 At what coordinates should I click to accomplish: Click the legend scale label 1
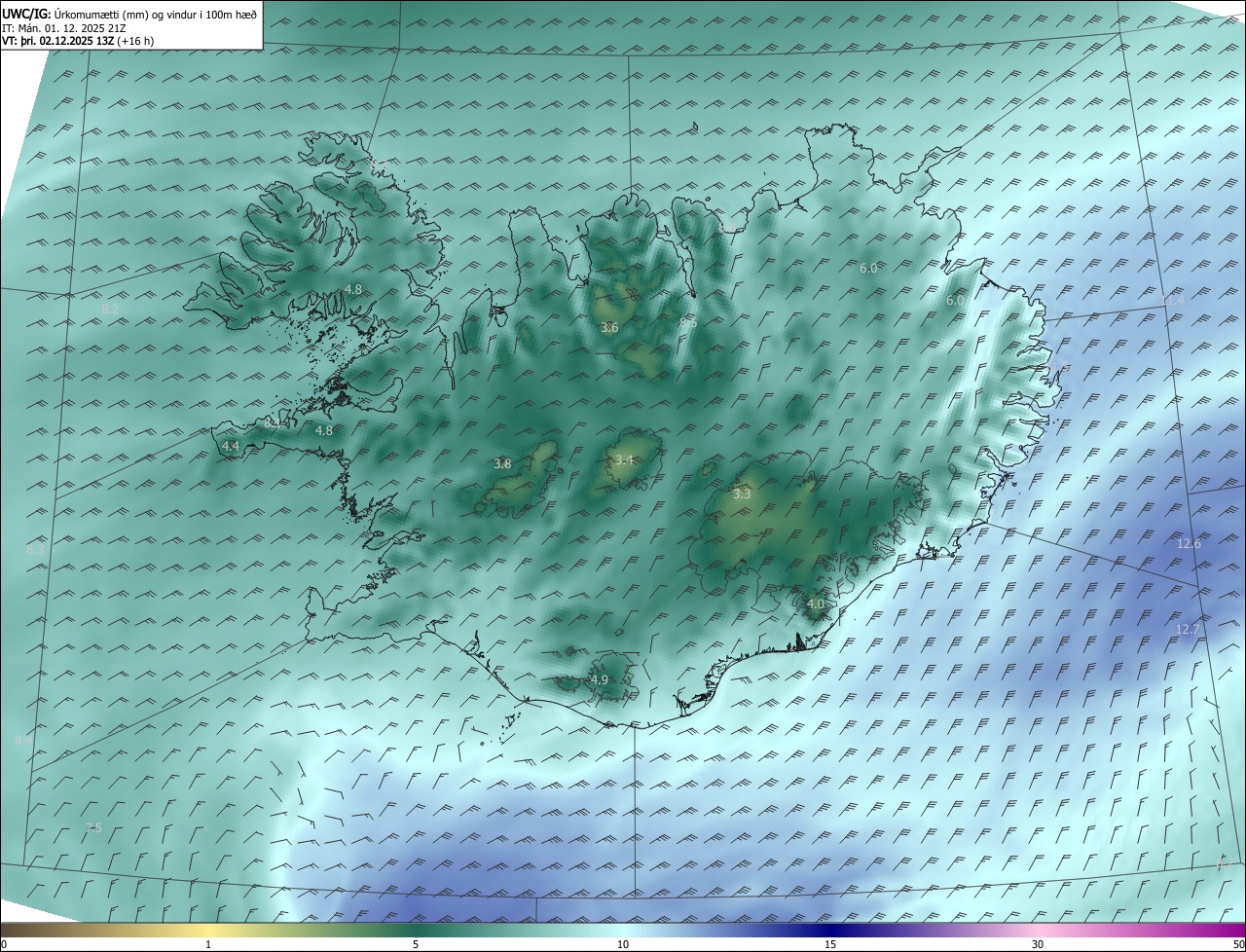pos(208,944)
